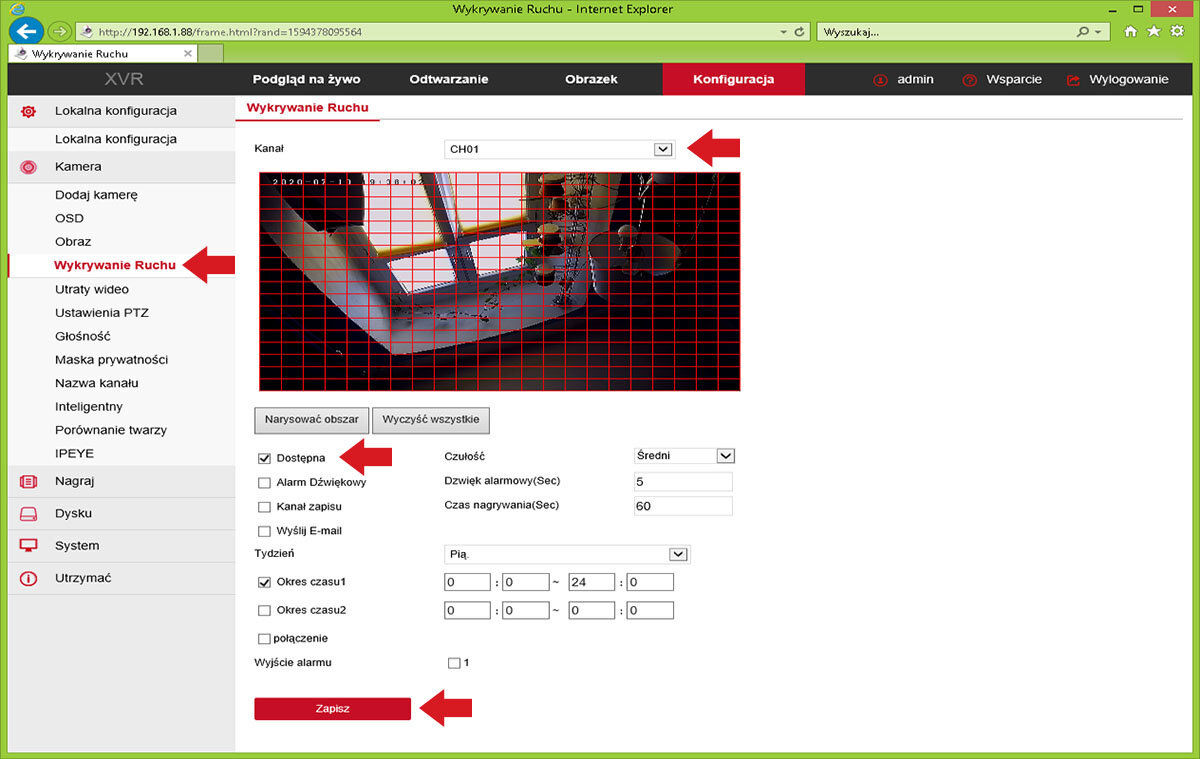
Task: Uncheck the Dostępna checkbox
Action: pyautogui.click(x=265, y=458)
